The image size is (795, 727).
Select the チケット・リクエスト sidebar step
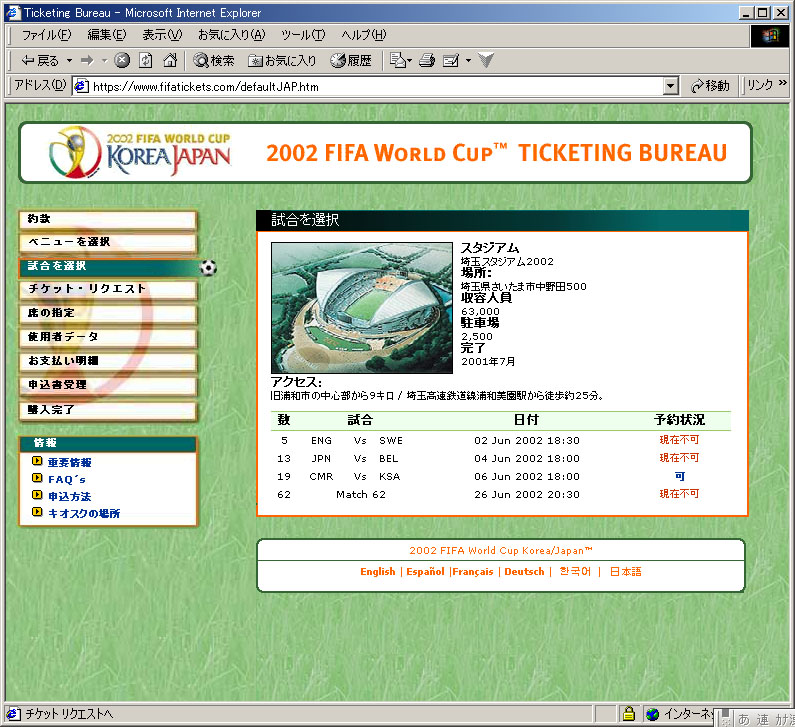107,289
